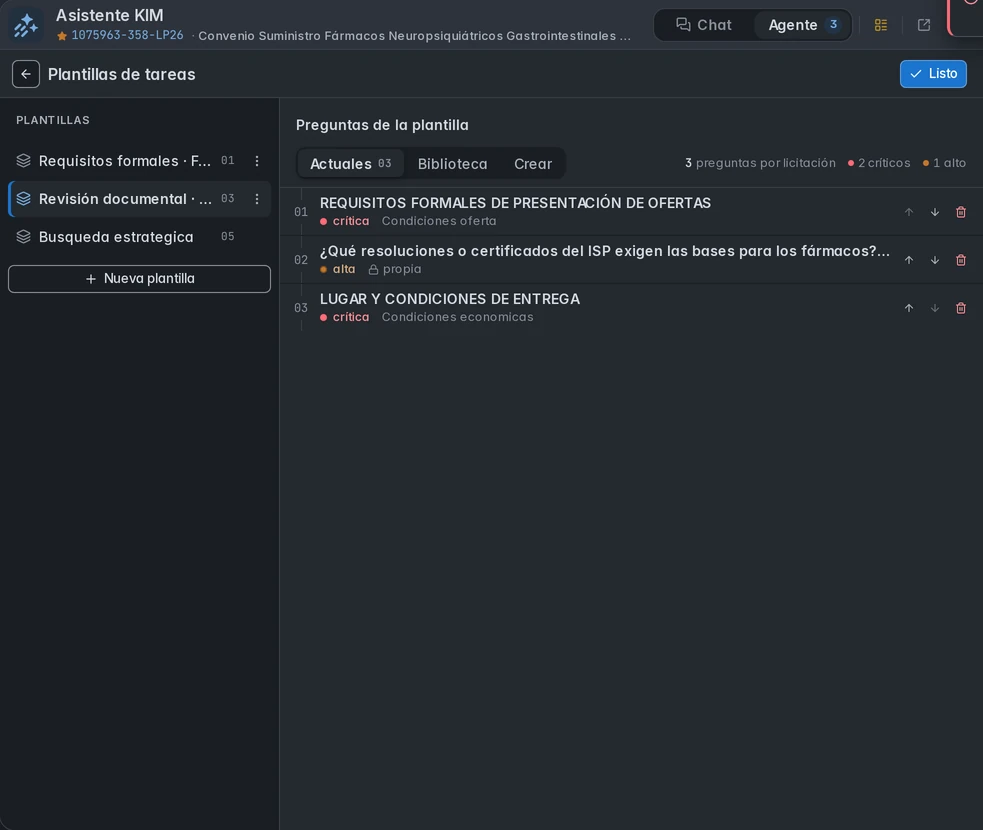Delete REQUISITOS FORMALES DE PRESENTACIÓN question
The width and height of the screenshot is (983, 830).
960,212
